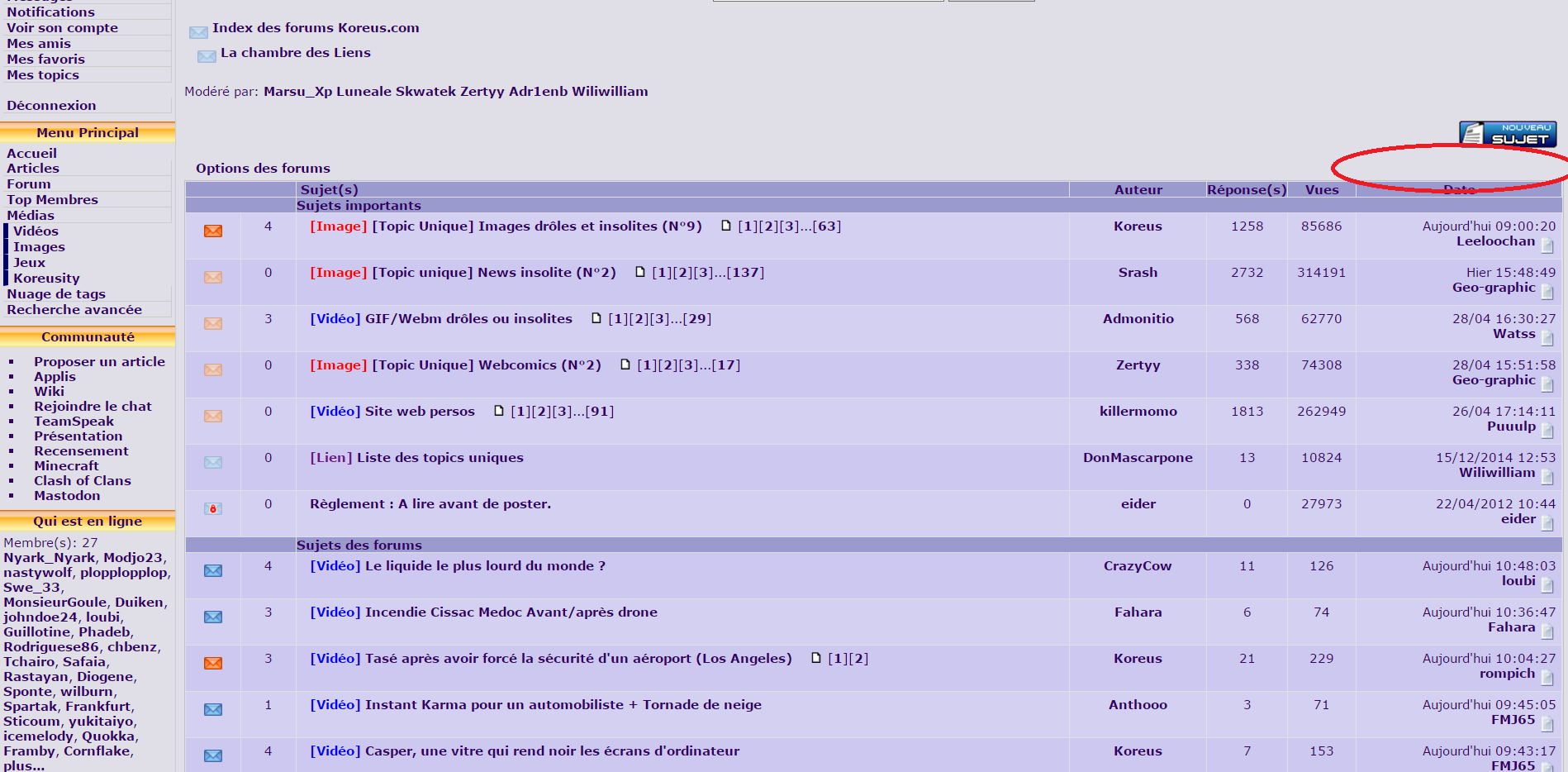Select Forum in the Menu Principal
Image resolution: width=1568 pixels, height=772 pixels.
(29, 184)
